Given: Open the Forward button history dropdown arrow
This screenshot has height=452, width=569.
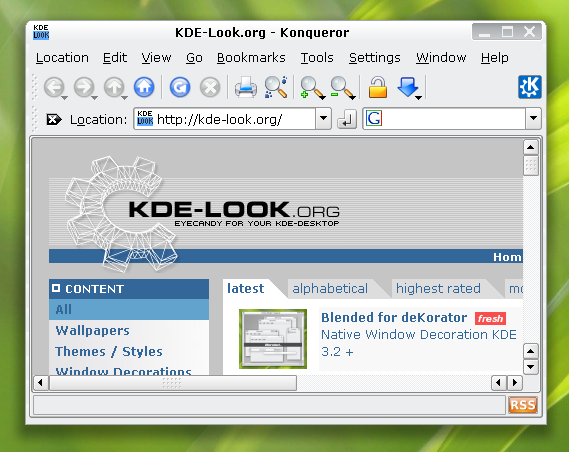Looking at the screenshot, I should coord(94,98).
